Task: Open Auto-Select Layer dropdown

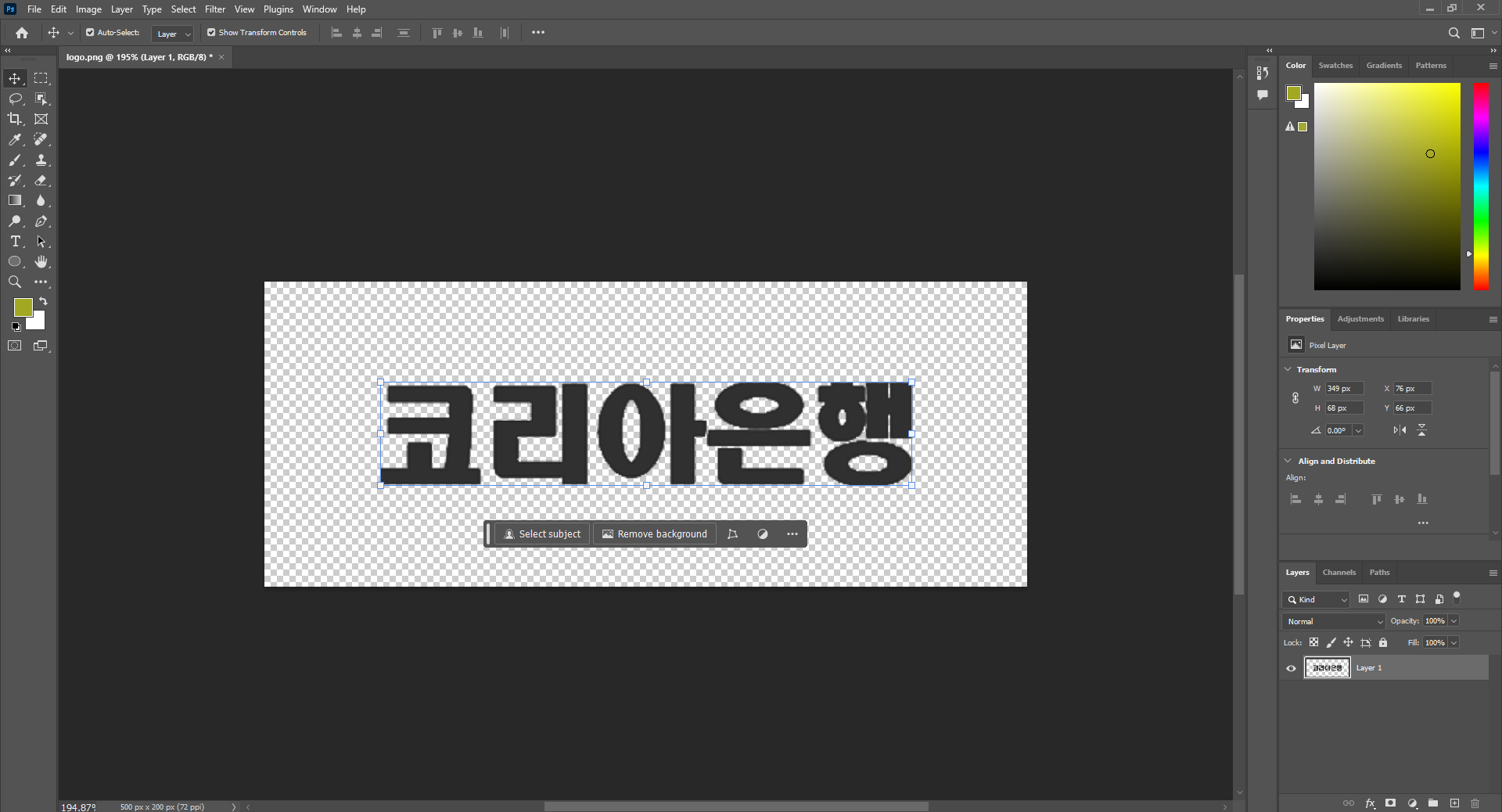Action: 173,34
